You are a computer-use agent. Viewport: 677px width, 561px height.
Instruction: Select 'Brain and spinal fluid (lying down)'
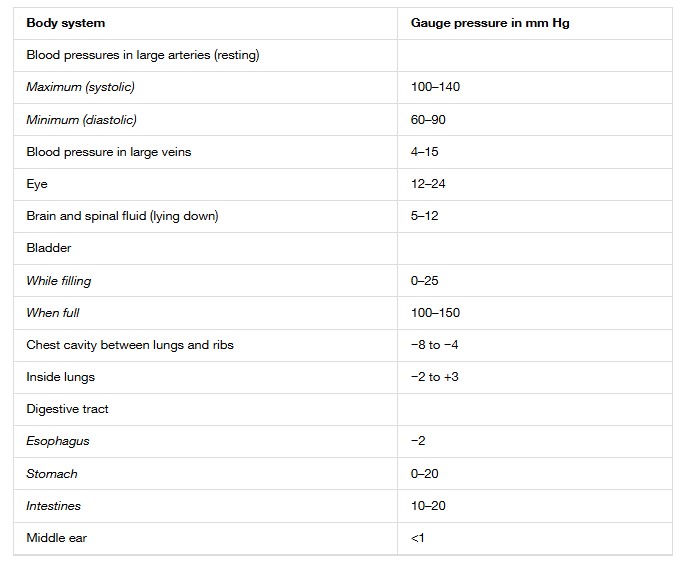click(122, 216)
